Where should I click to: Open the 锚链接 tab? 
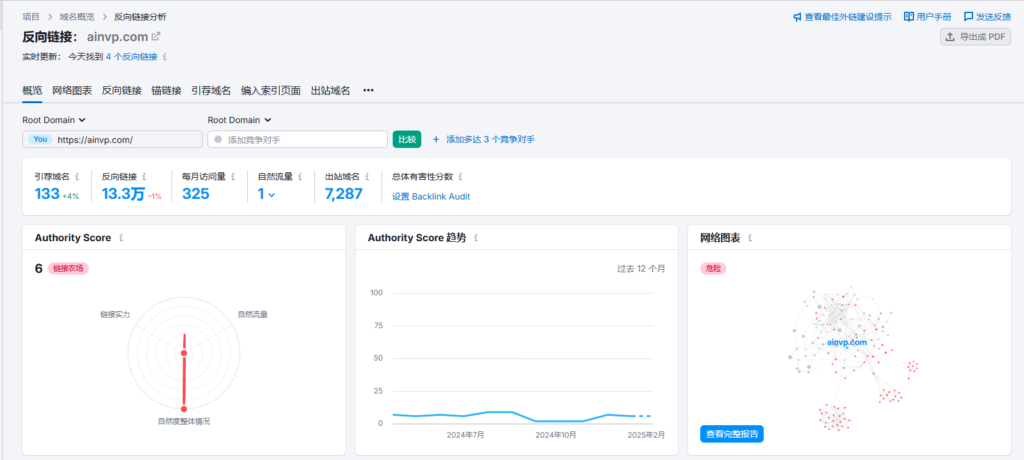pos(167,91)
